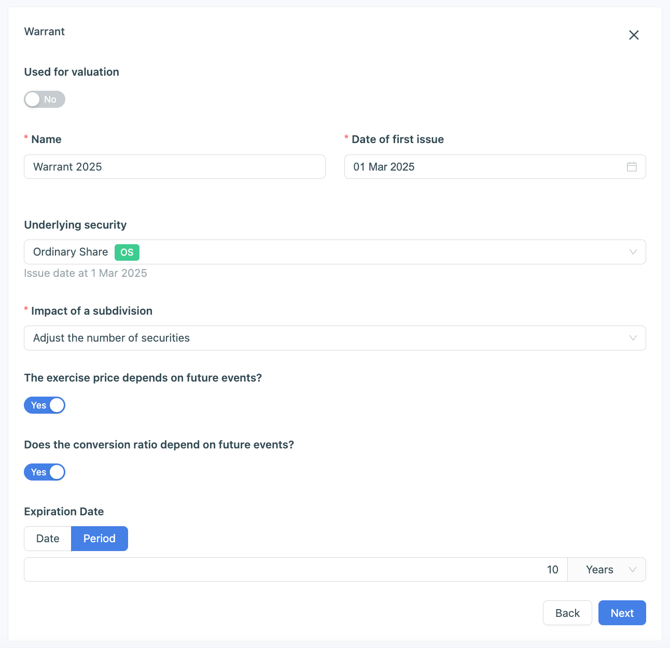Screen dimensions: 670x648
Task: Turn off conversion ratio future events toggle
Action: [x=45, y=472]
